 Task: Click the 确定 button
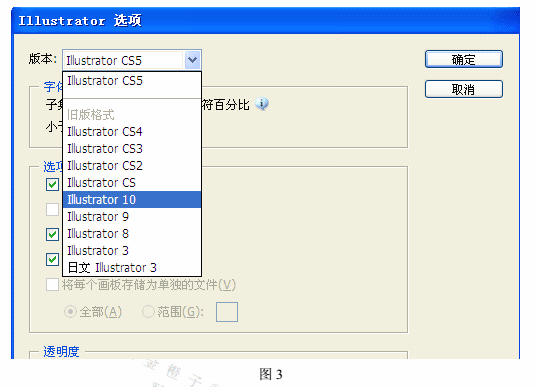pos(464,59)
